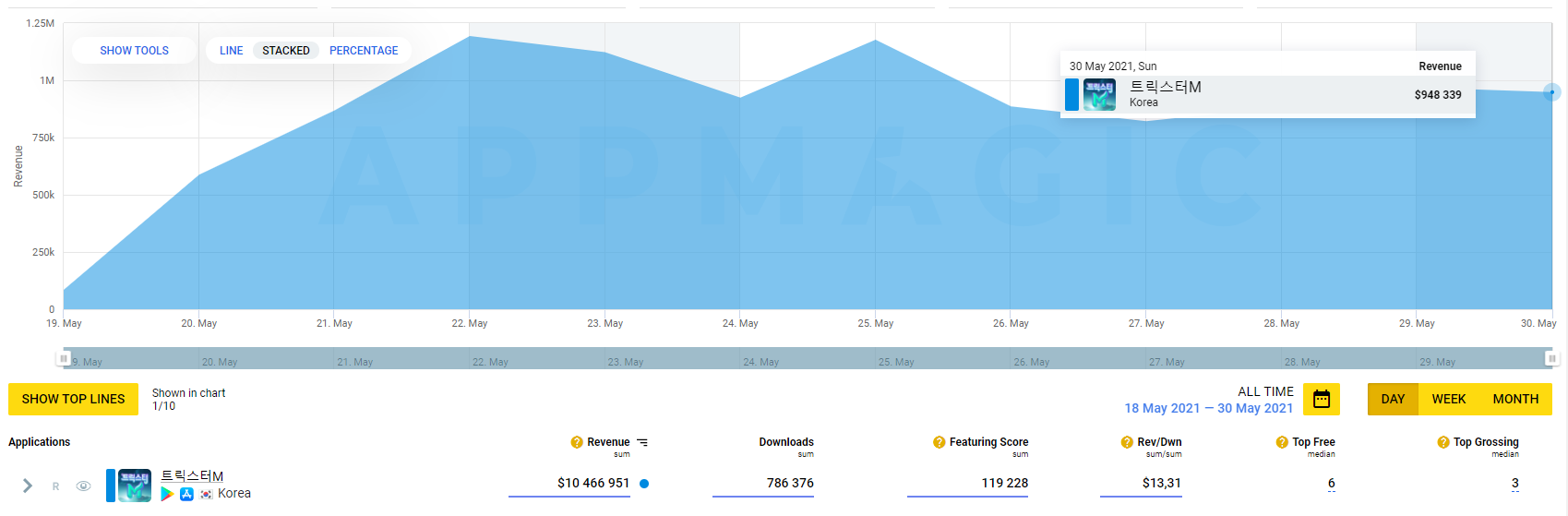Open the date range calendar picker
The width and height of the screenshot is (1568, 516).
[x=1321, y=399]
